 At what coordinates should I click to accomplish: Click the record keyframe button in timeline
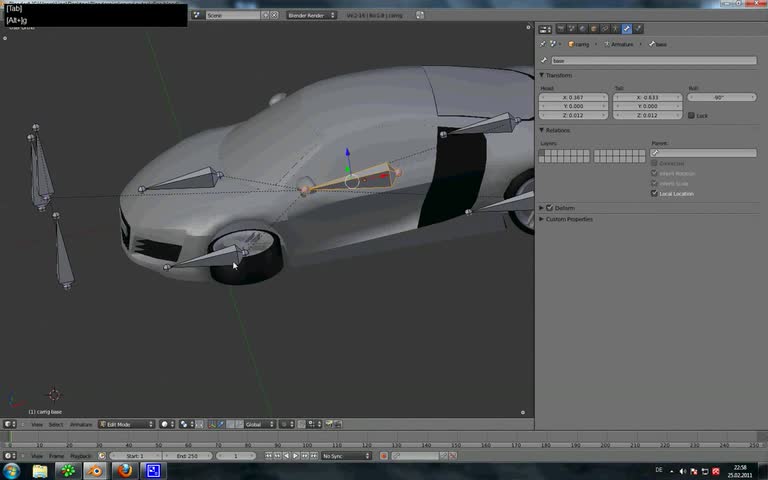(x=384, y=456)
